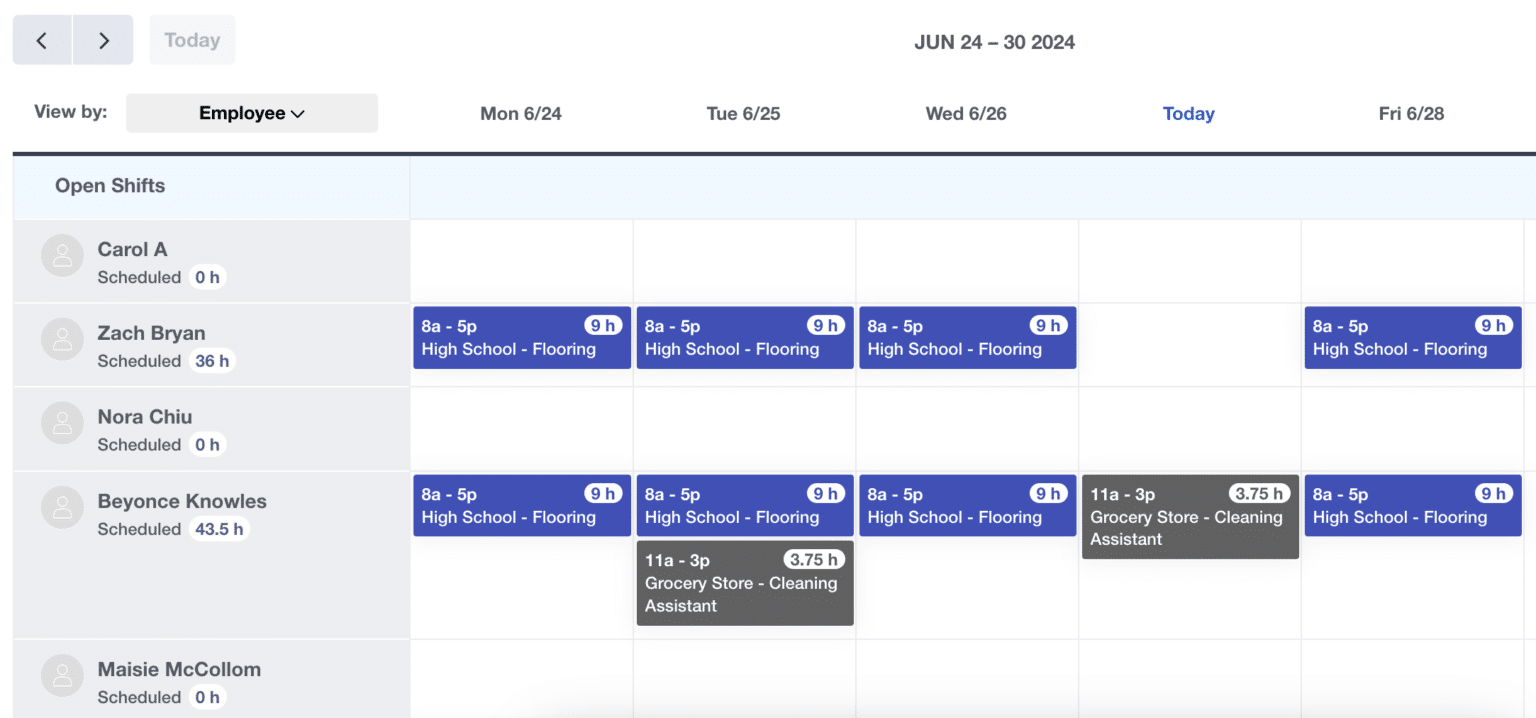Open Beyonce Knowles' profile avatar
This screenshot has width=1536, height=718.
62,508
